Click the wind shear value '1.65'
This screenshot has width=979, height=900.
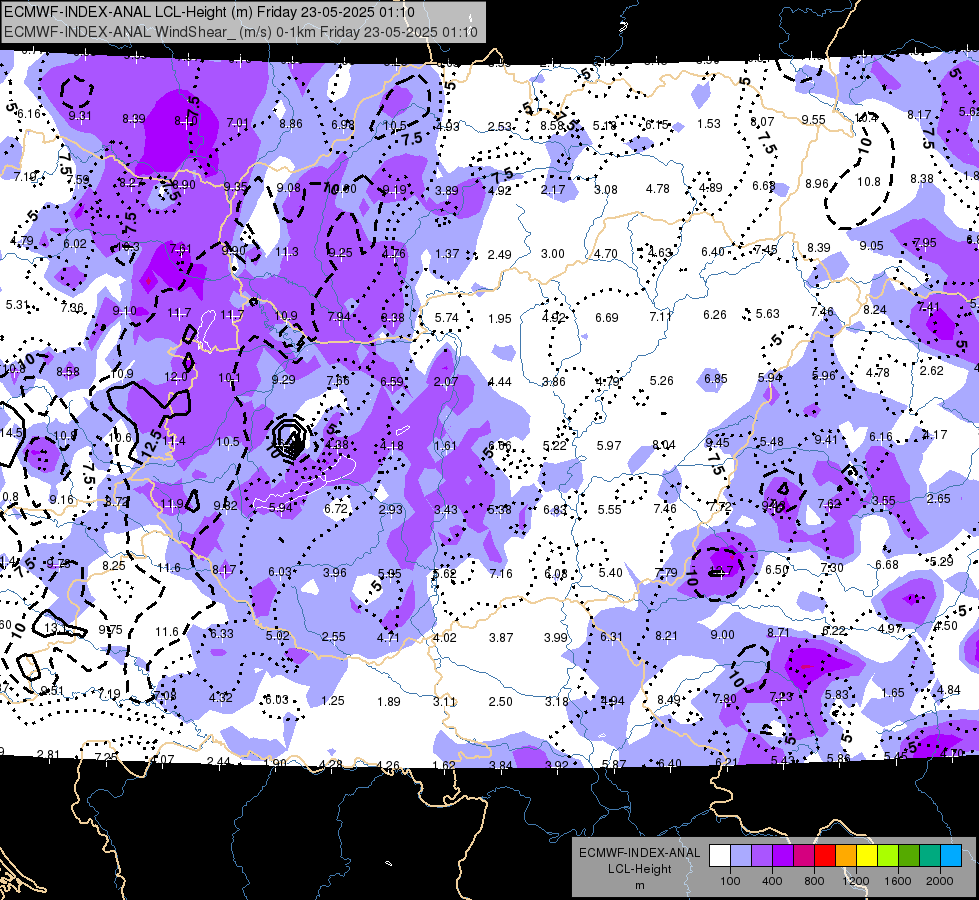tap(893, 693)
